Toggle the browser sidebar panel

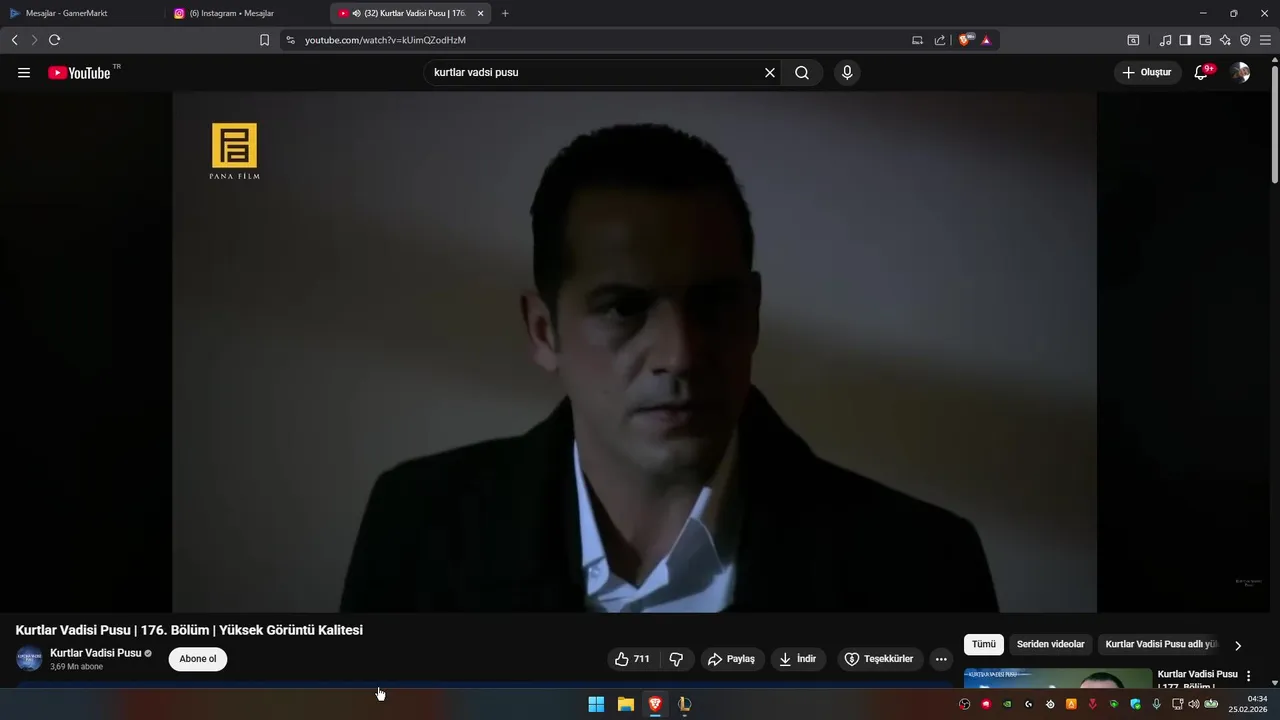click(1185, 40)
